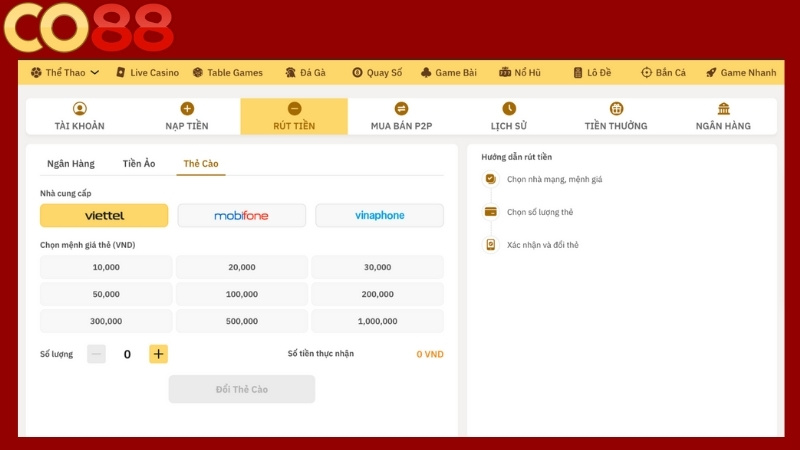Select the Thẻ Cào sub-tab
The width and height of the screenshot is (800, 450).
201,164
